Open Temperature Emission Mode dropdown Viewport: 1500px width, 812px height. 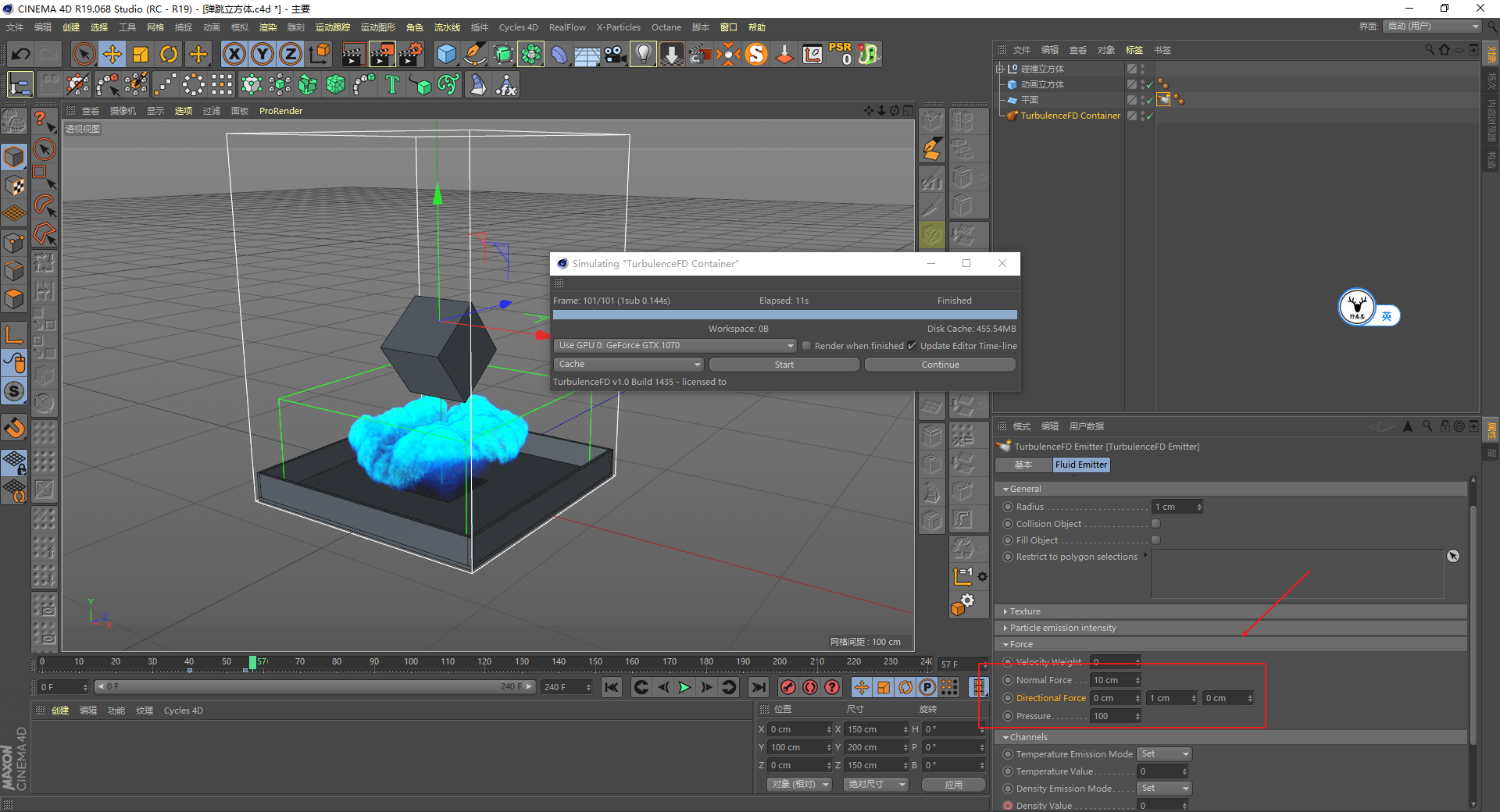[1164, 754]
